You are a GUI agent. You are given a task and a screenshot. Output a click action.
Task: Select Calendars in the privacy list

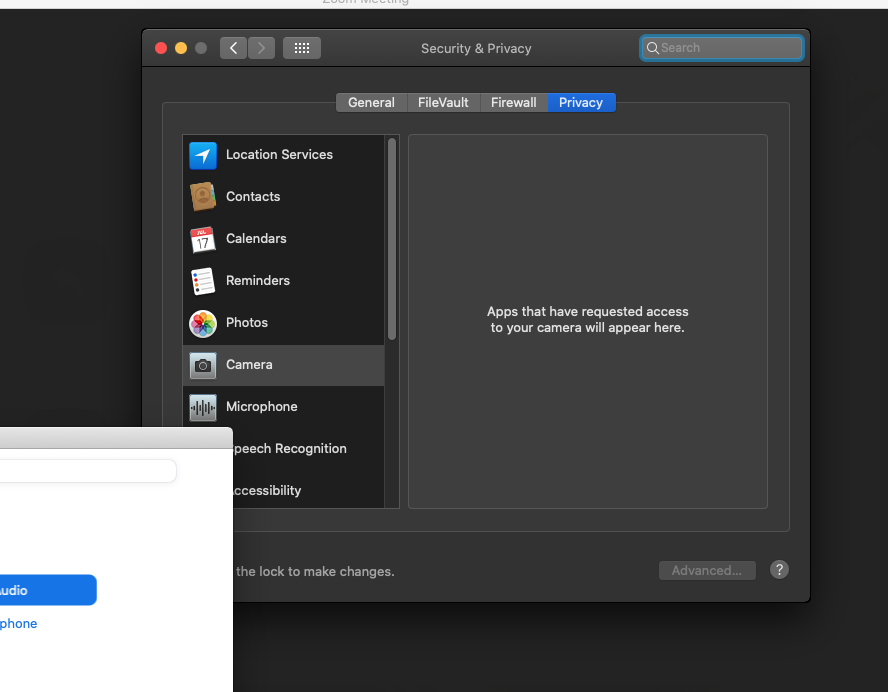point(284,238)
